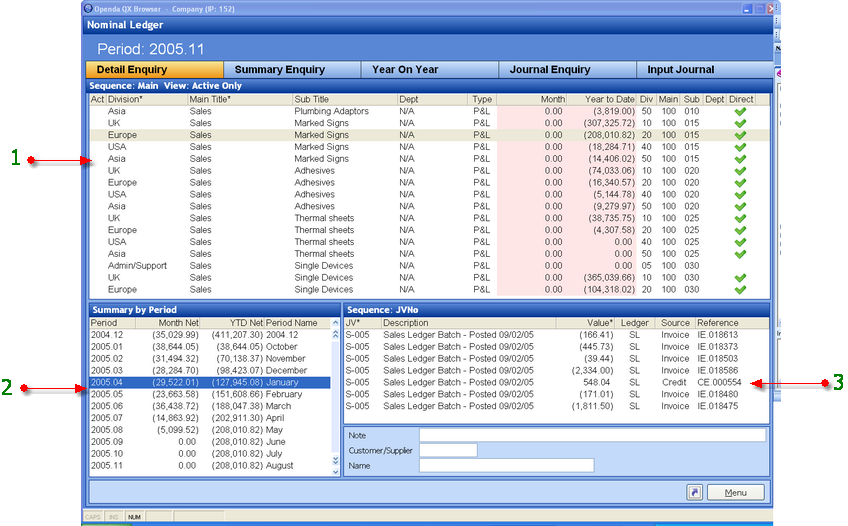Click the Customer/Supplier input field
Viewport: 848px width, 526px height.
[448, 450]
